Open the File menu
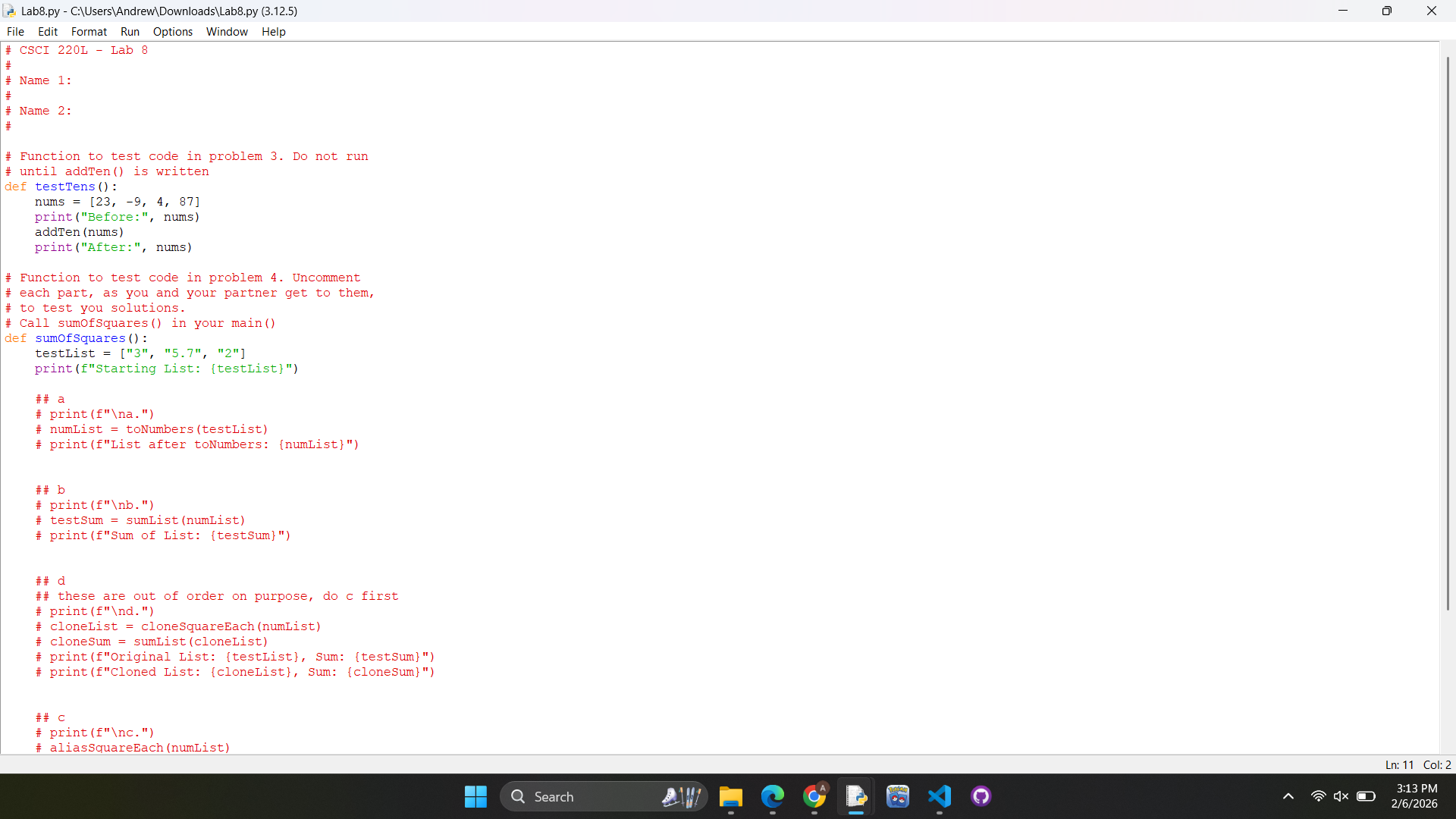This screenshot has width=1456, height=819. pos(15,32)
